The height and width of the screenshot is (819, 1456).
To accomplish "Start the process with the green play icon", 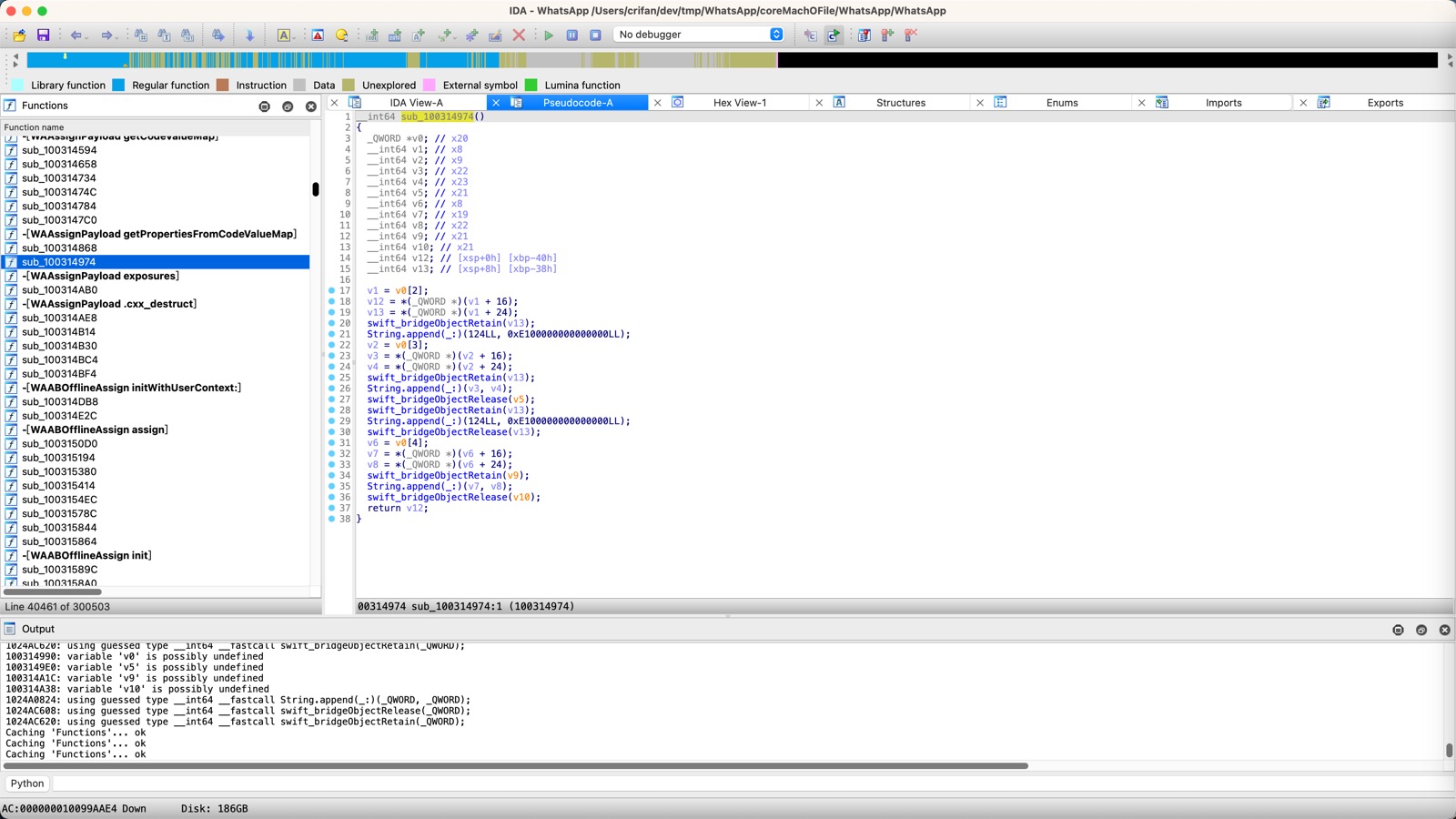I will pyautogui.click(x=549, y=35).
